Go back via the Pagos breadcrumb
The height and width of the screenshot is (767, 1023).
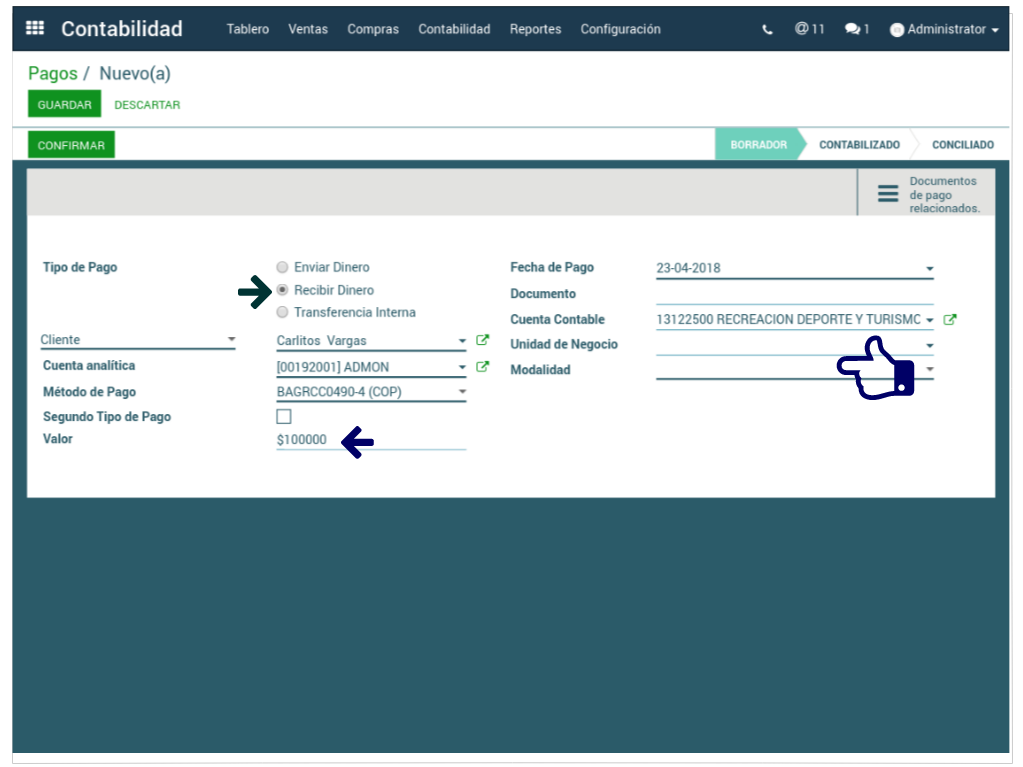[52, 74]
